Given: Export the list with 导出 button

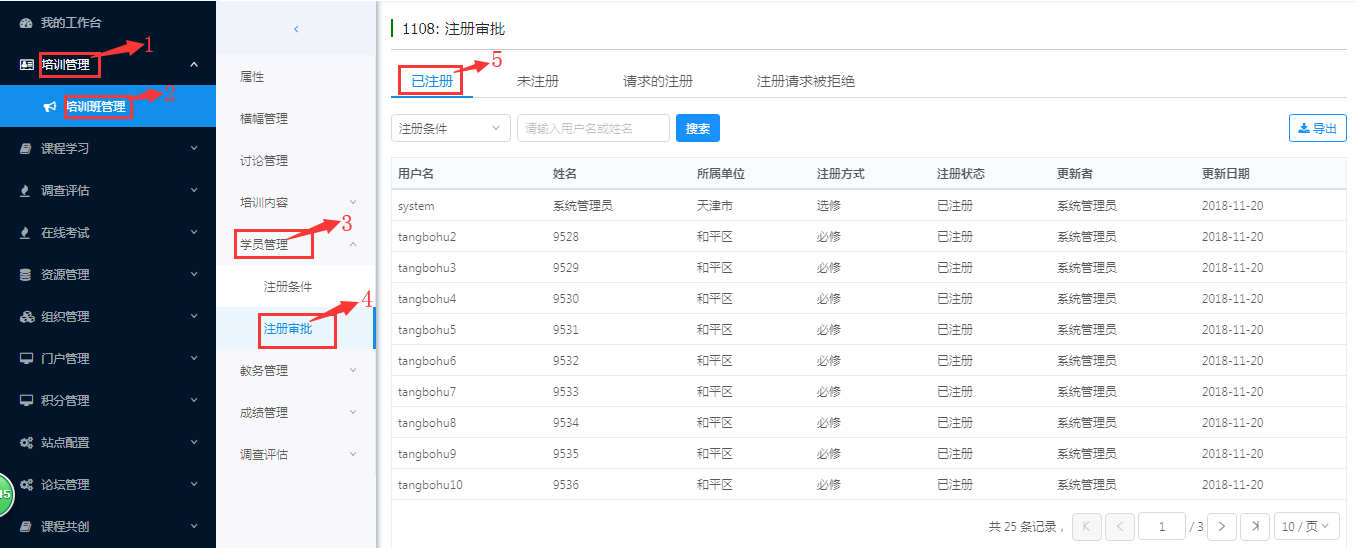Looking at the screenshot, I should [1317, 128].
